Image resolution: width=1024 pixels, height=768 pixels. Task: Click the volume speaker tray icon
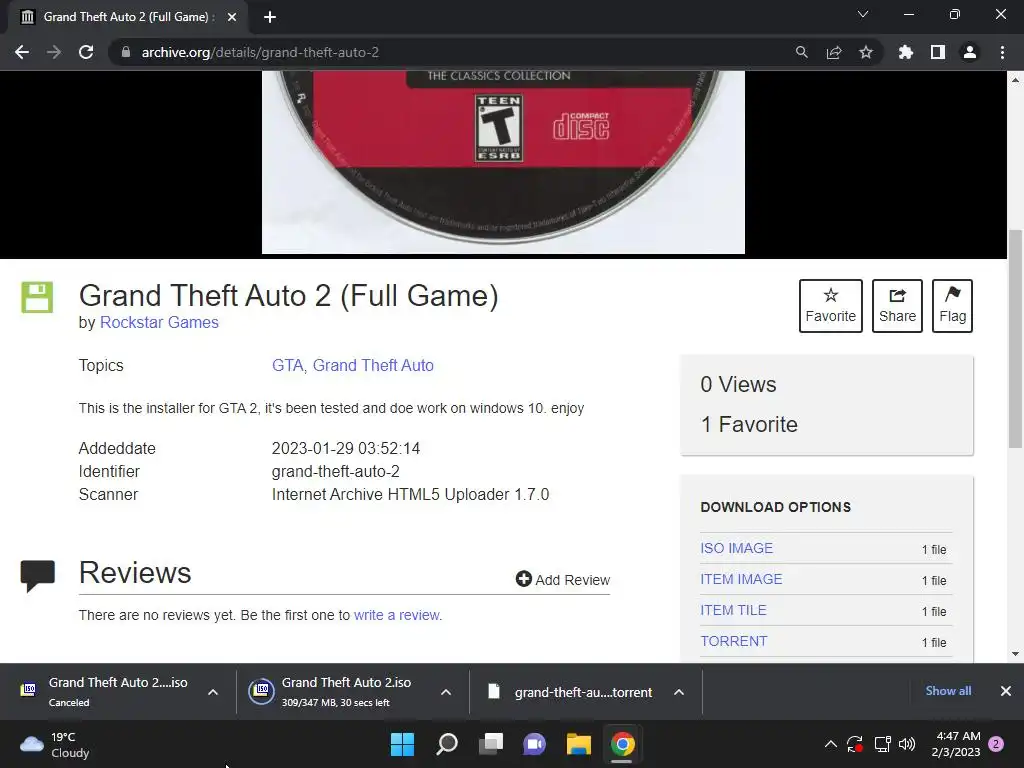coord(907,744)
